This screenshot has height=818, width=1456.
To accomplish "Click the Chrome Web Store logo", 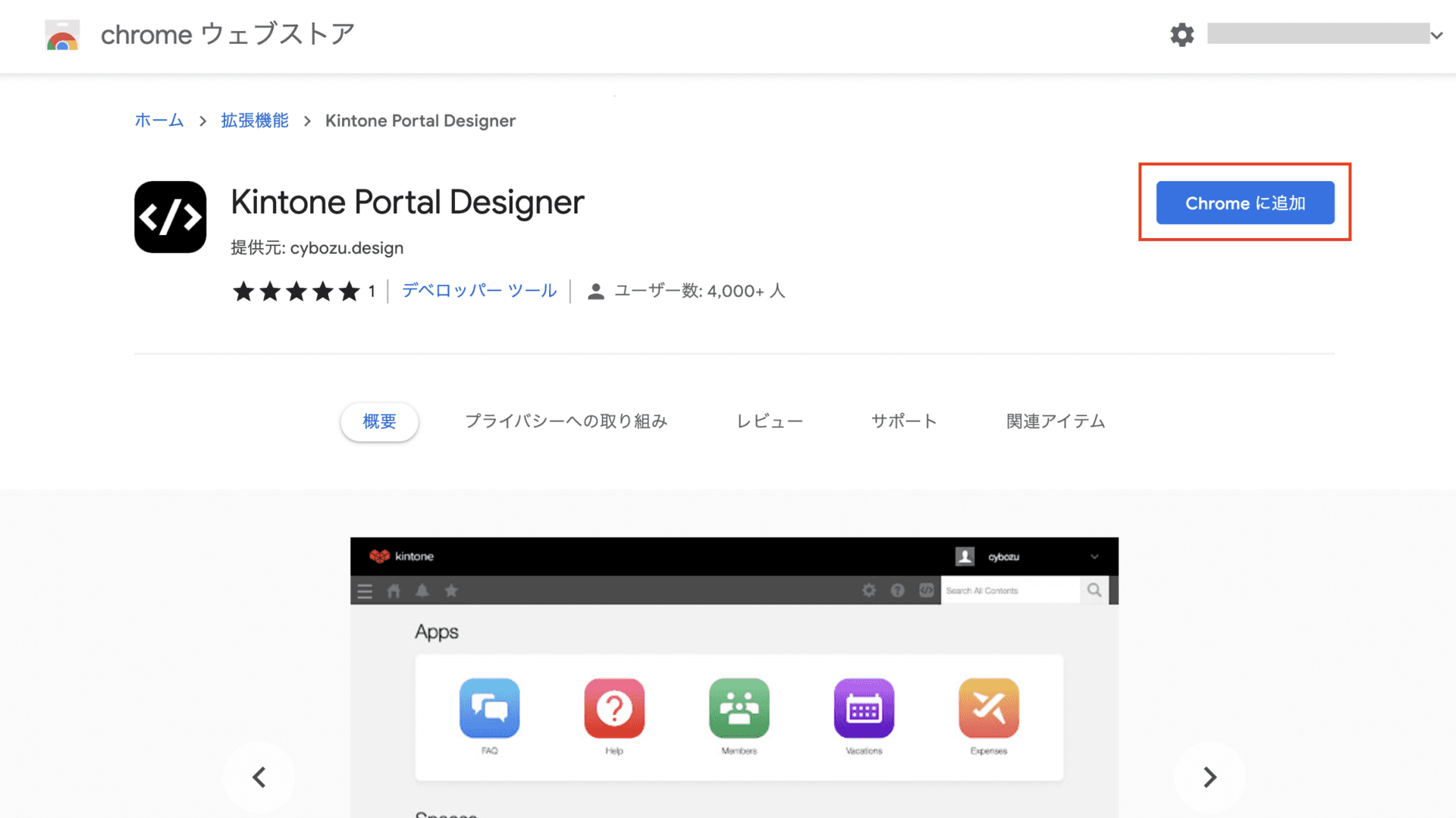I will tap(62, 35).
